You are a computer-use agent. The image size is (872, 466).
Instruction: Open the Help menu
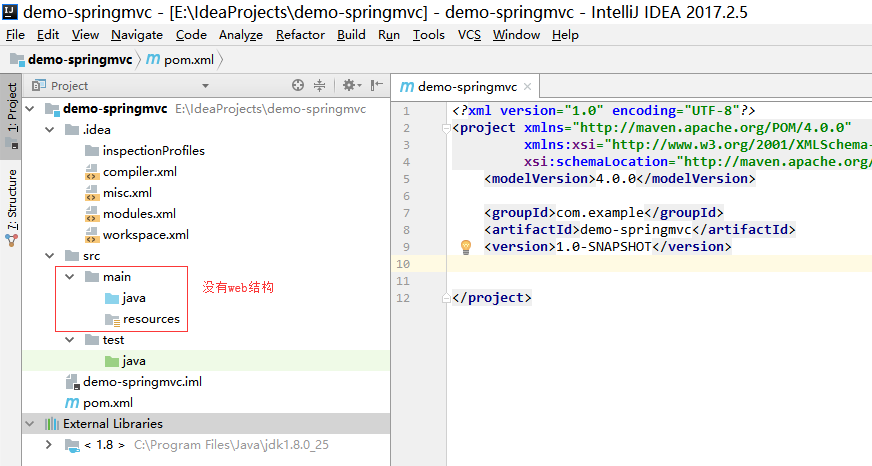pyautogui.click(x=565, y=35)
